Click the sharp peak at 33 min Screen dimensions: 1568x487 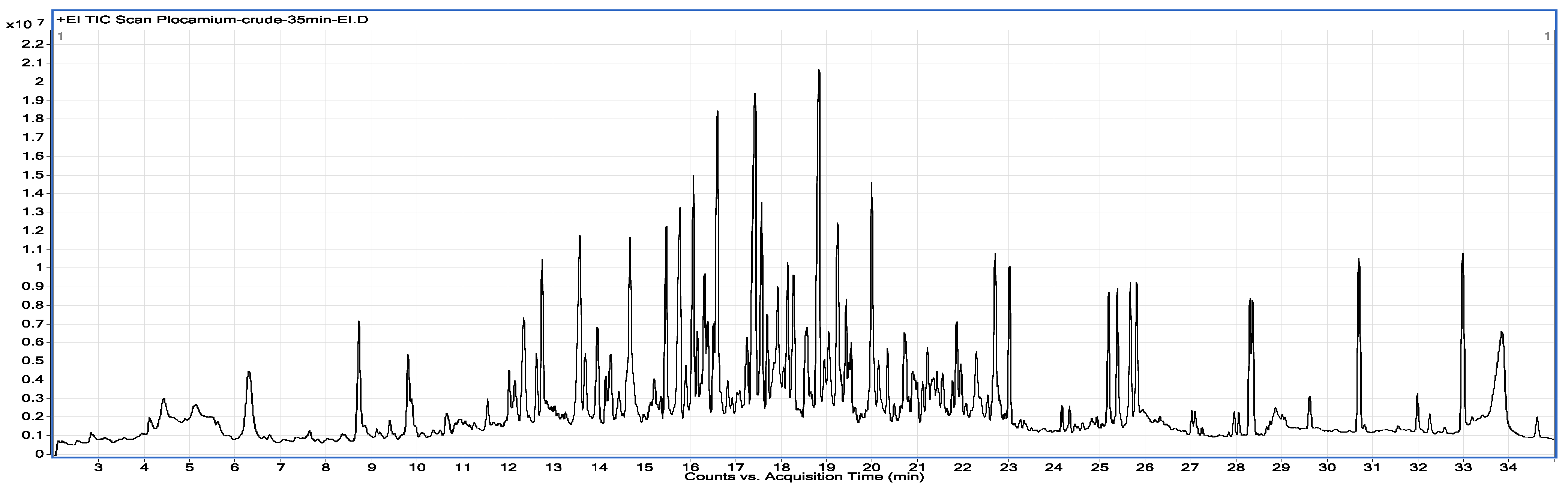(x=1463, y=255)
